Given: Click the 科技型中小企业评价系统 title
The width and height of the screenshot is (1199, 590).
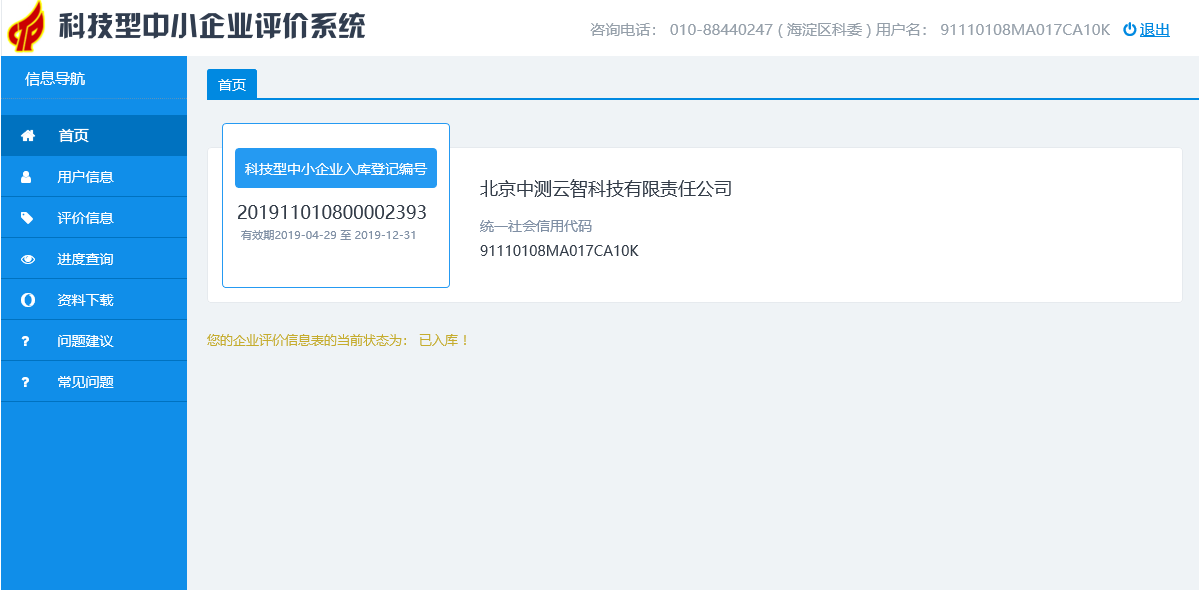Looking at the screenshot, I should pyautogui.click(x=213, y=26).
